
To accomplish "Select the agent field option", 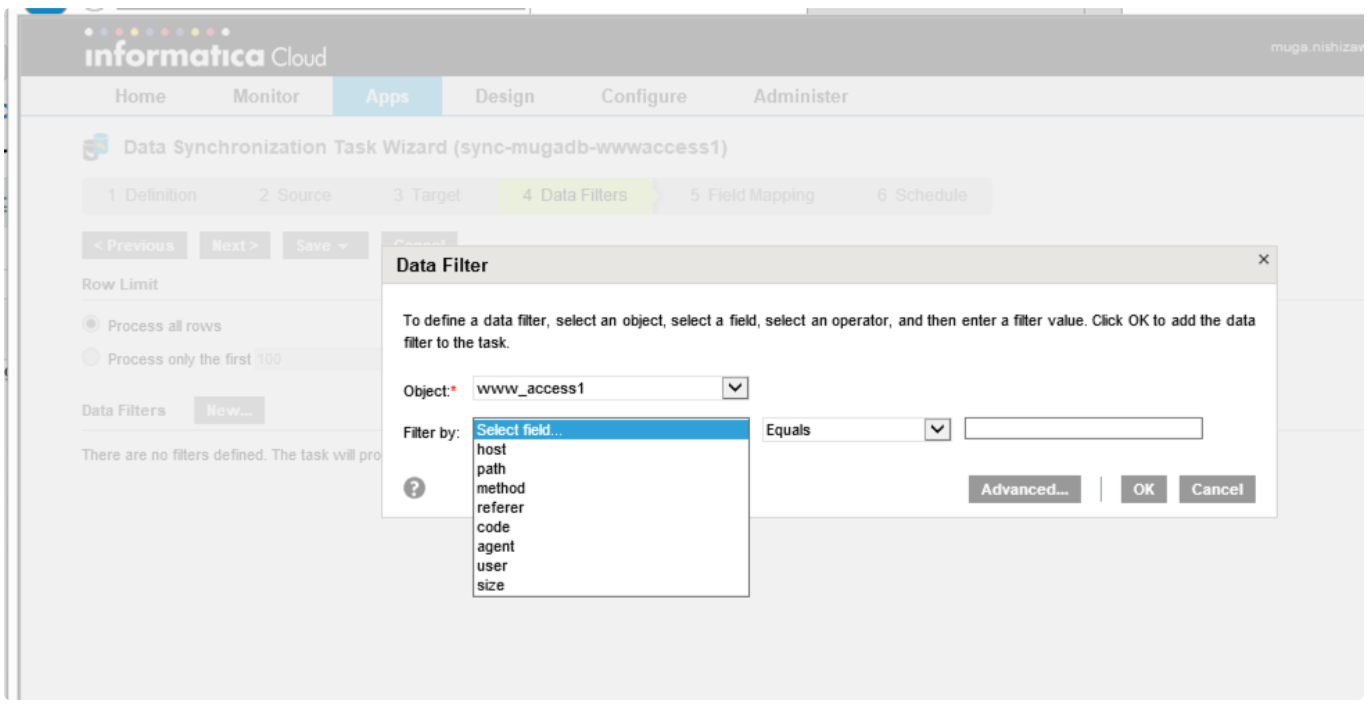I will (x=495, y=547).
